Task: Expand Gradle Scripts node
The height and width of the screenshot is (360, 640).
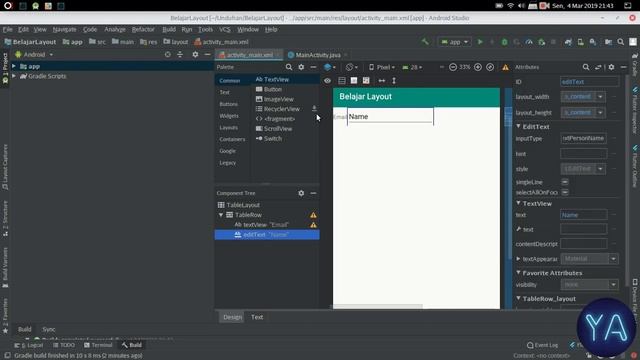Action: (14, 76)
